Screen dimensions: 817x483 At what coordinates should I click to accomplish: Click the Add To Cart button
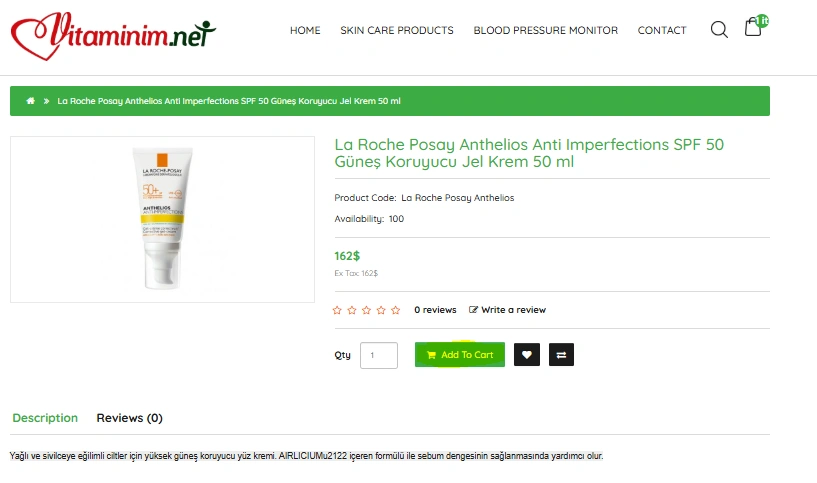[460, 355]
